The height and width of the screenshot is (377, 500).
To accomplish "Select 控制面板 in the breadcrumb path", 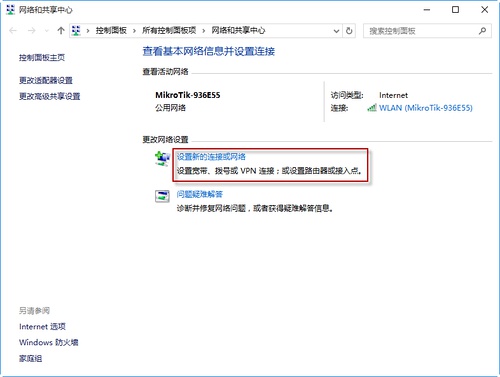I will click(x=111, y=31).
